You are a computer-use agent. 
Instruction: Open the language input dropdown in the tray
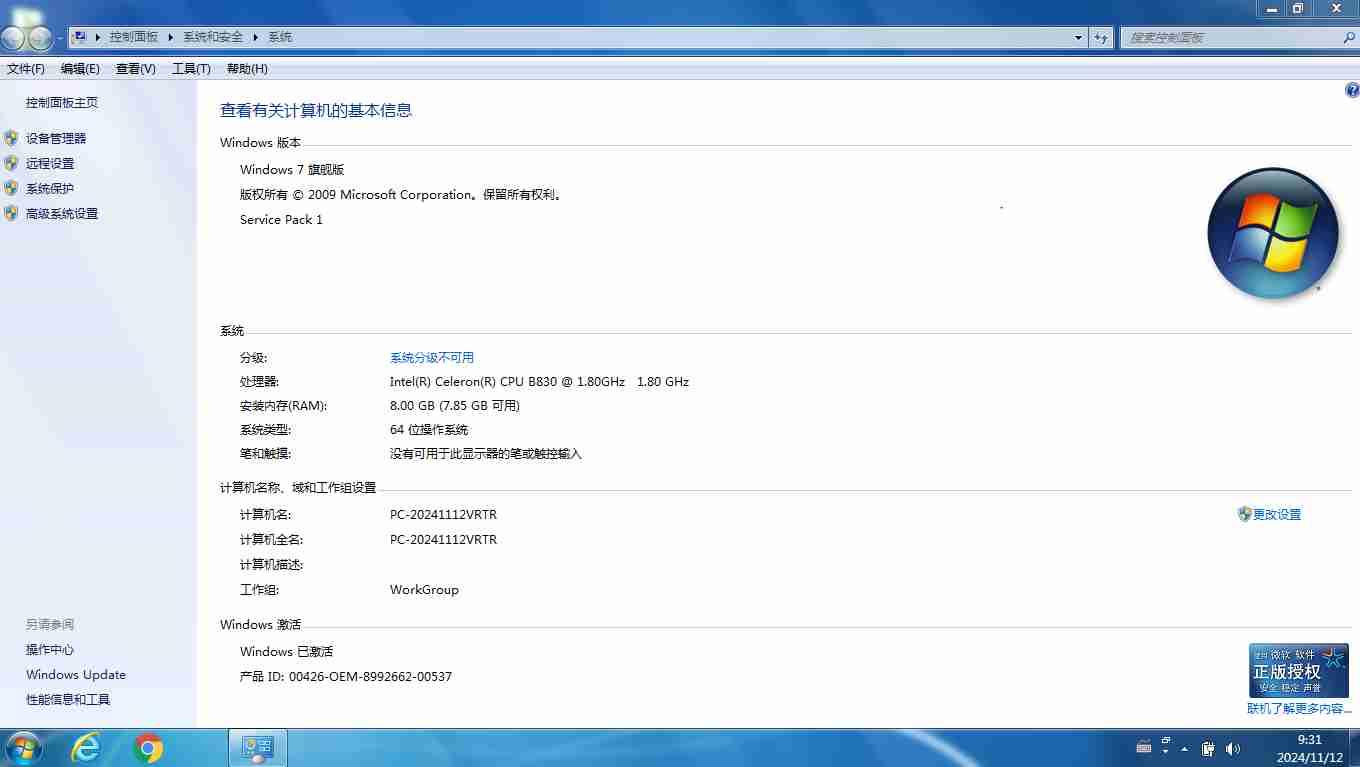pyautogui.click(x=1165, y=748)
